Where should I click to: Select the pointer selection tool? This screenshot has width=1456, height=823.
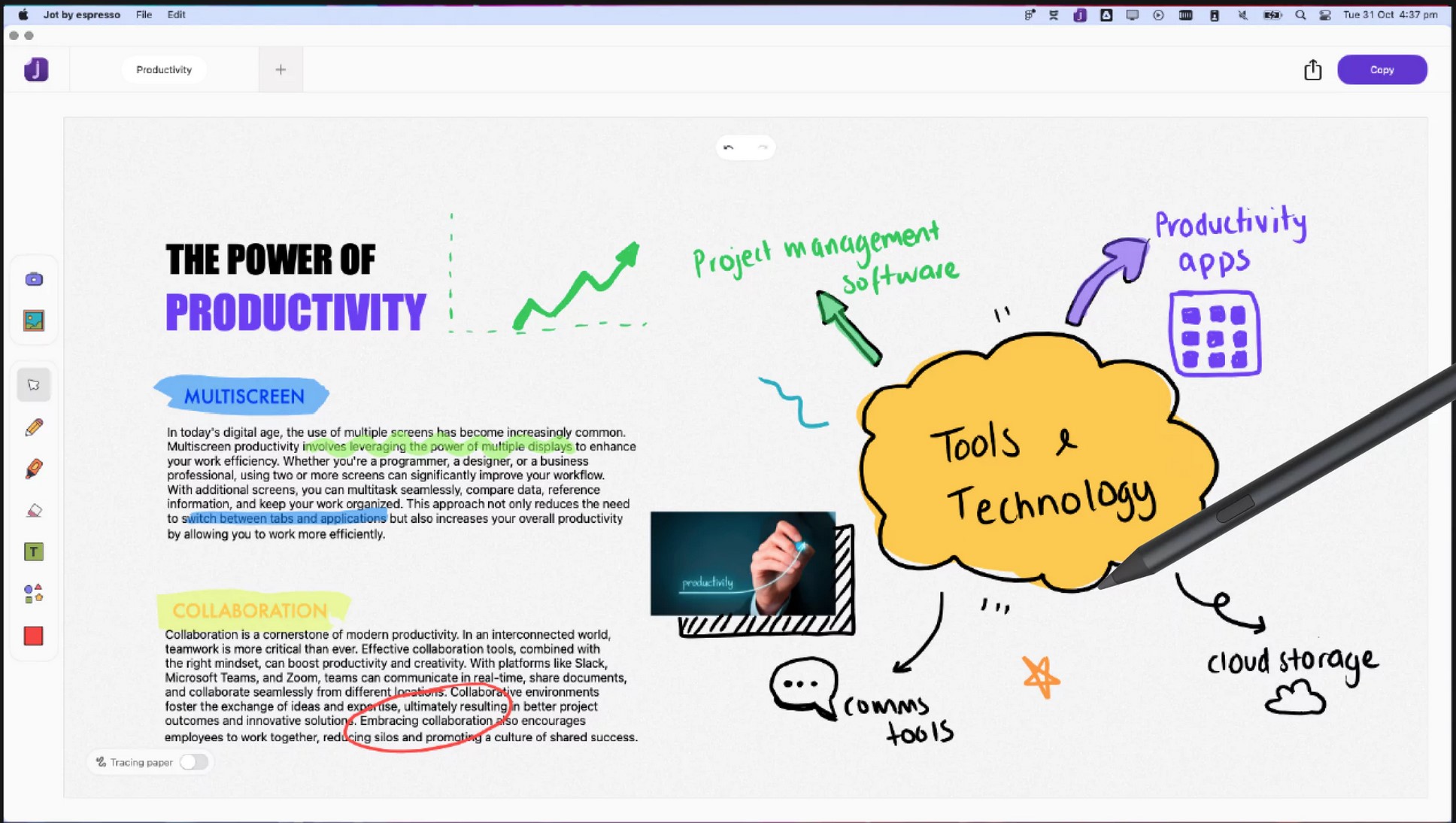click(x=34, y=385)
